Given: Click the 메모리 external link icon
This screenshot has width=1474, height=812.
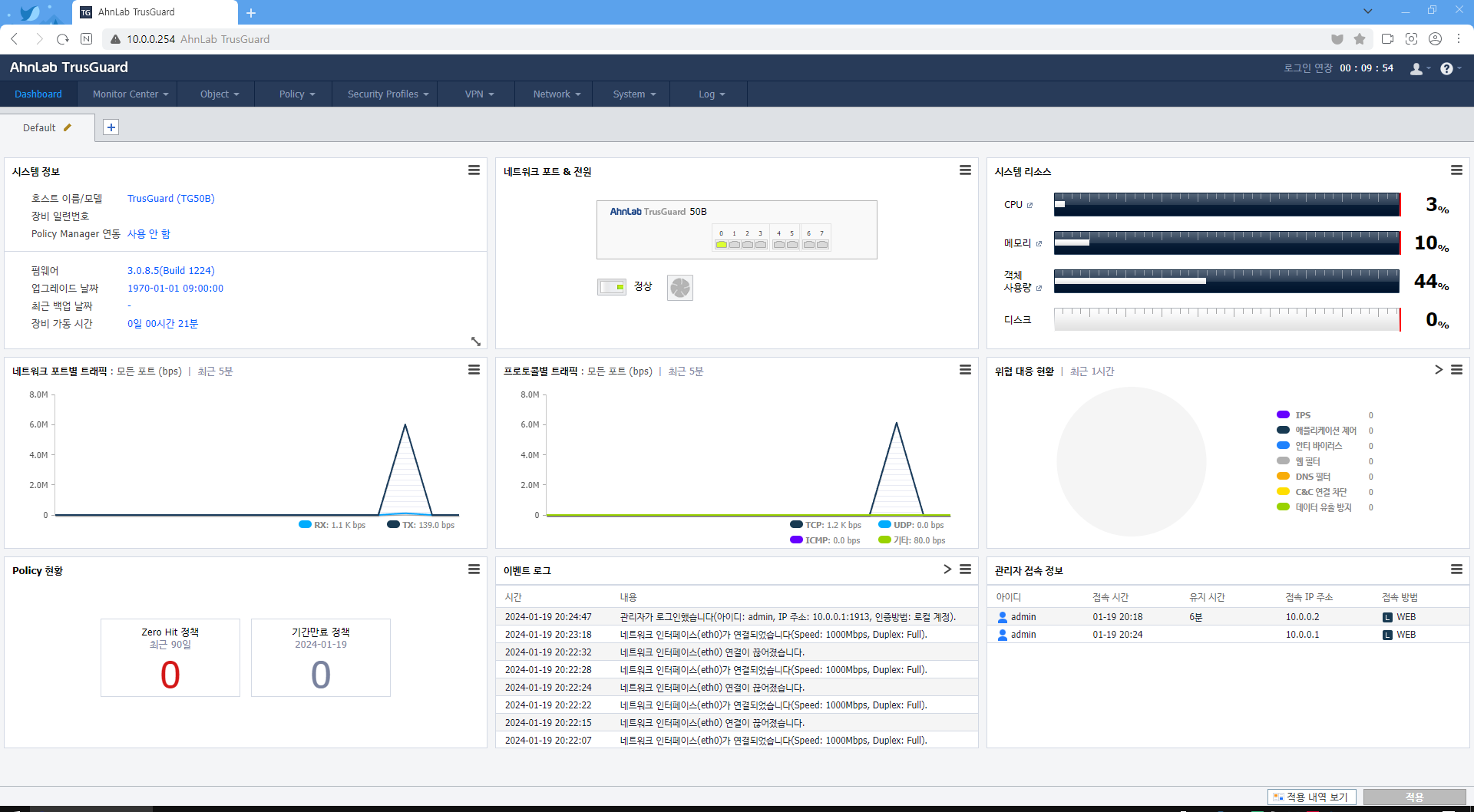Looking at the screenshot, I should pos(1039,243).
